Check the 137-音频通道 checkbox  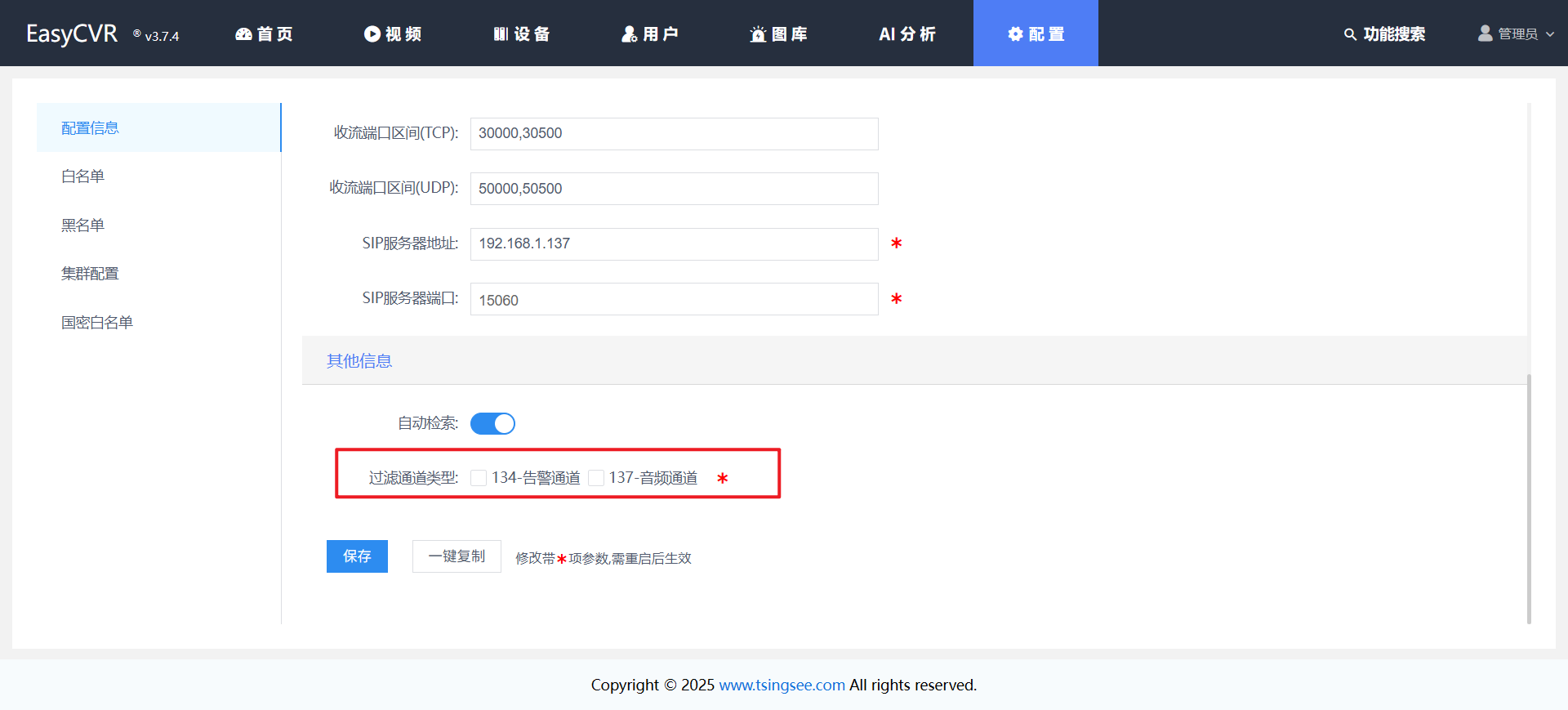(596, 478)
